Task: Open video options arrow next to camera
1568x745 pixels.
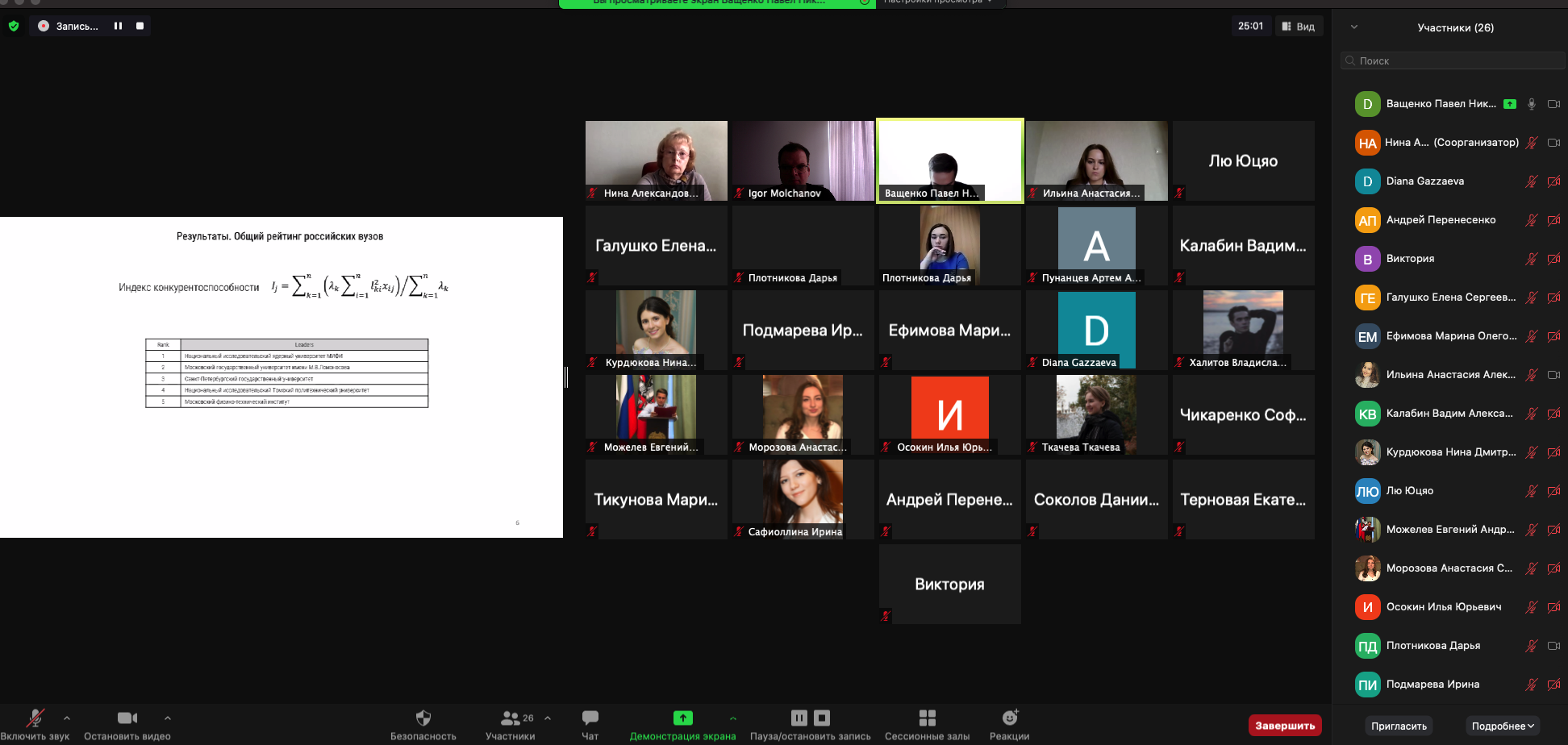Action: 168,718
